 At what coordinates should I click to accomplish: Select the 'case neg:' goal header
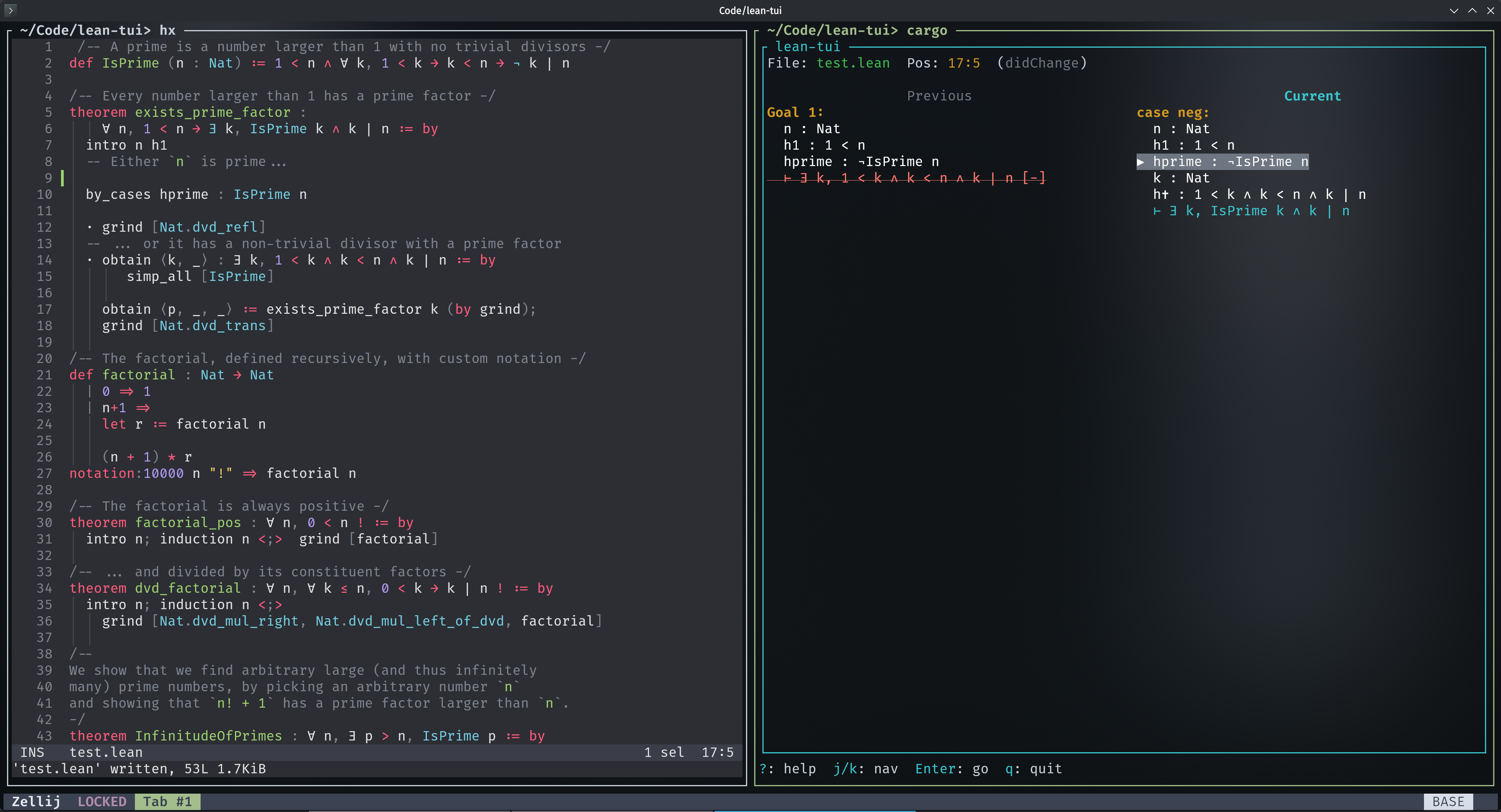[x=1172, y=113]
